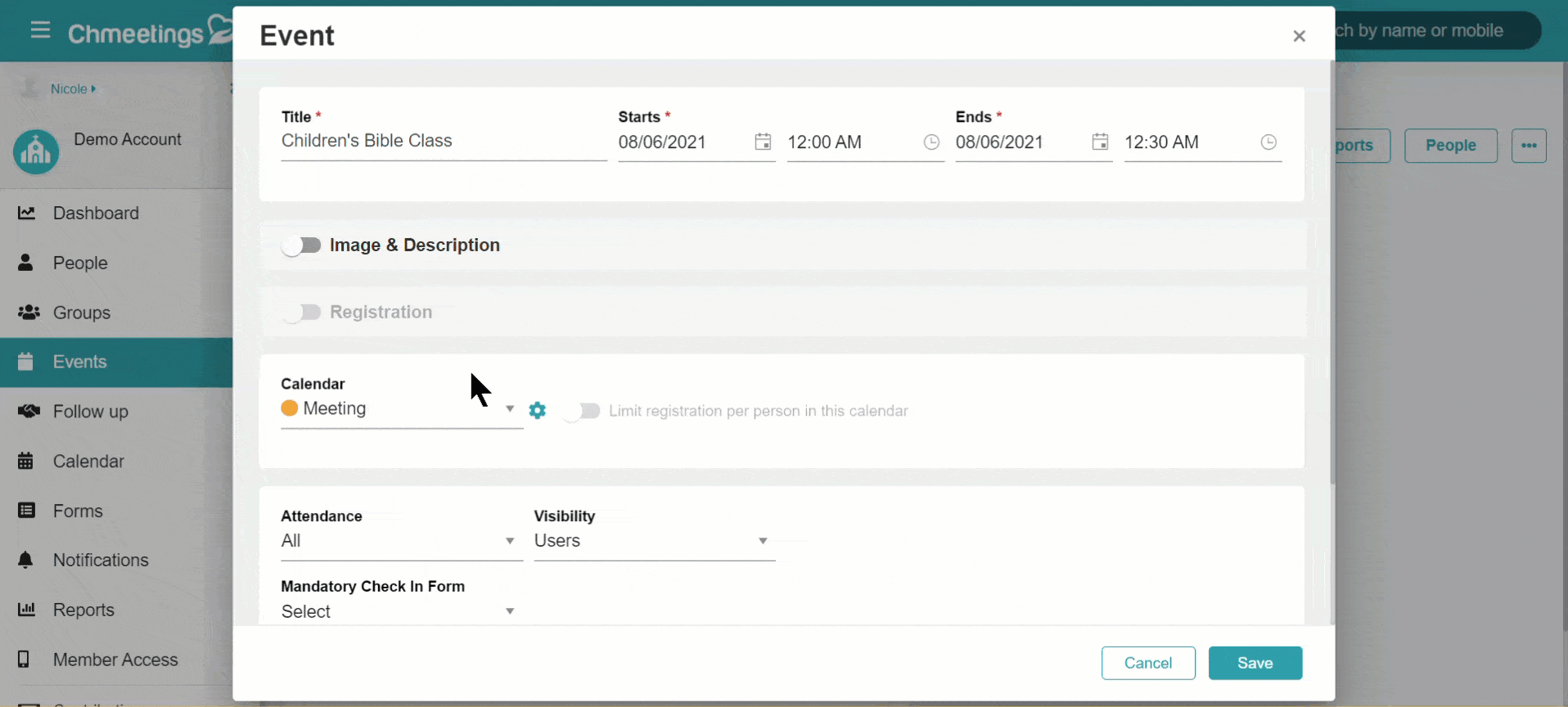Open Member Access in sidebar menu

[x=116, y=660]
